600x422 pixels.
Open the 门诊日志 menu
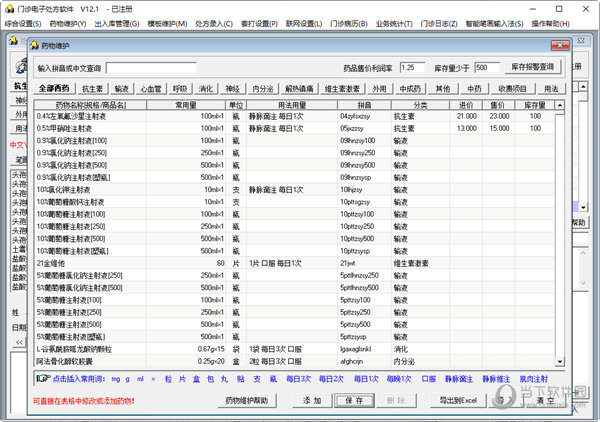439,24
